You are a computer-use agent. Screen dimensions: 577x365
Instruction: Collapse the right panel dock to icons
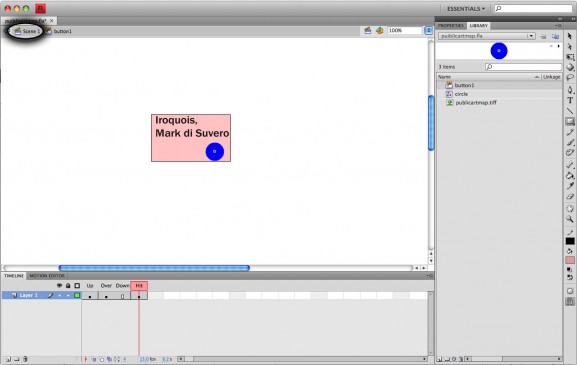pyautogui.click(x=560, y=18)
